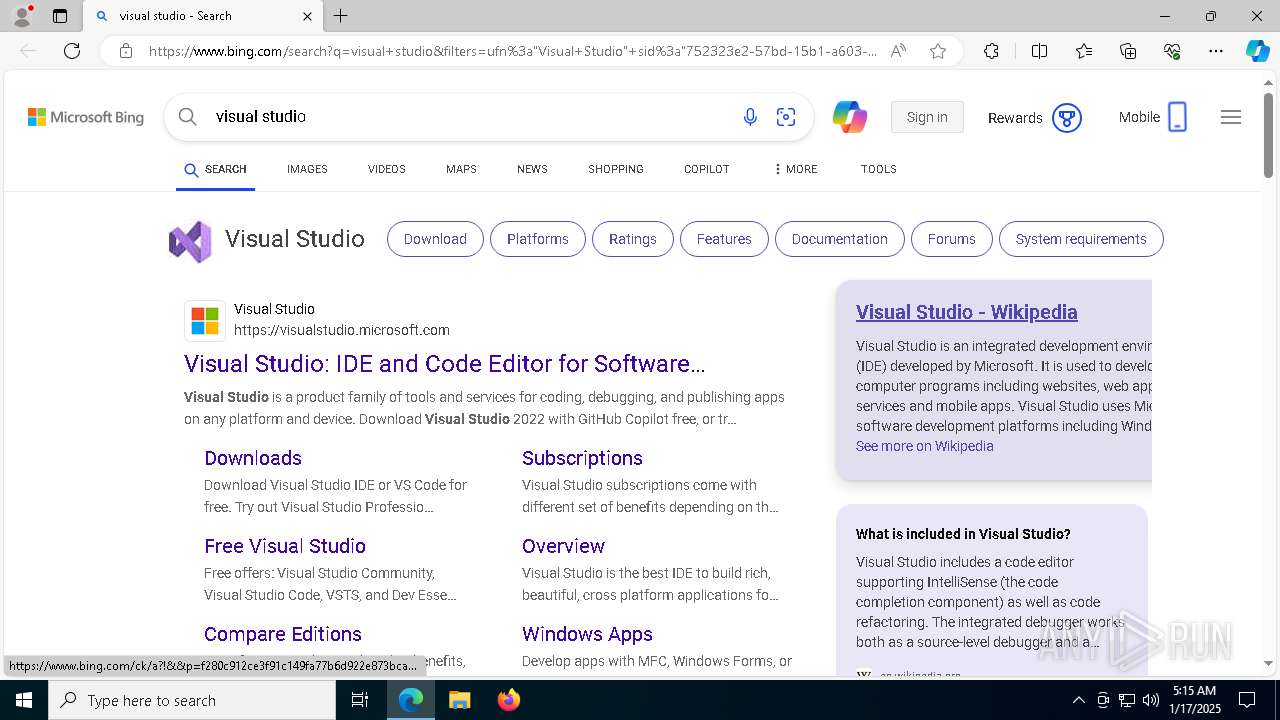Switch to the SHOPPING tab
This screenshot has width=1280, height=720.
[616, 169]
